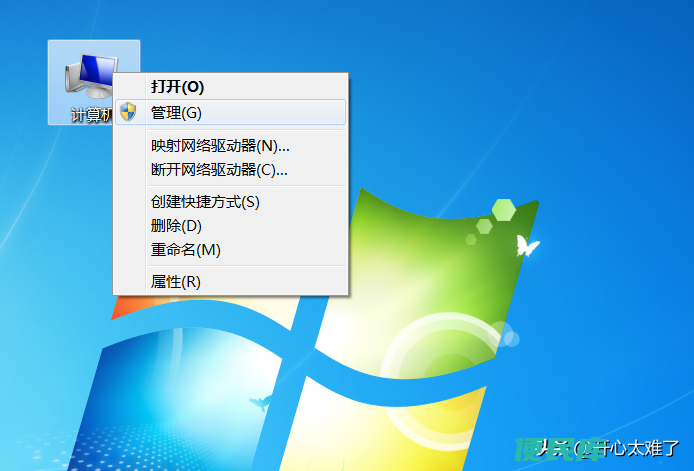The width and height of the screenshot is (694, 471).
Task: Click the largest green hexagon on the wallpaper
Action: [504, 210]
